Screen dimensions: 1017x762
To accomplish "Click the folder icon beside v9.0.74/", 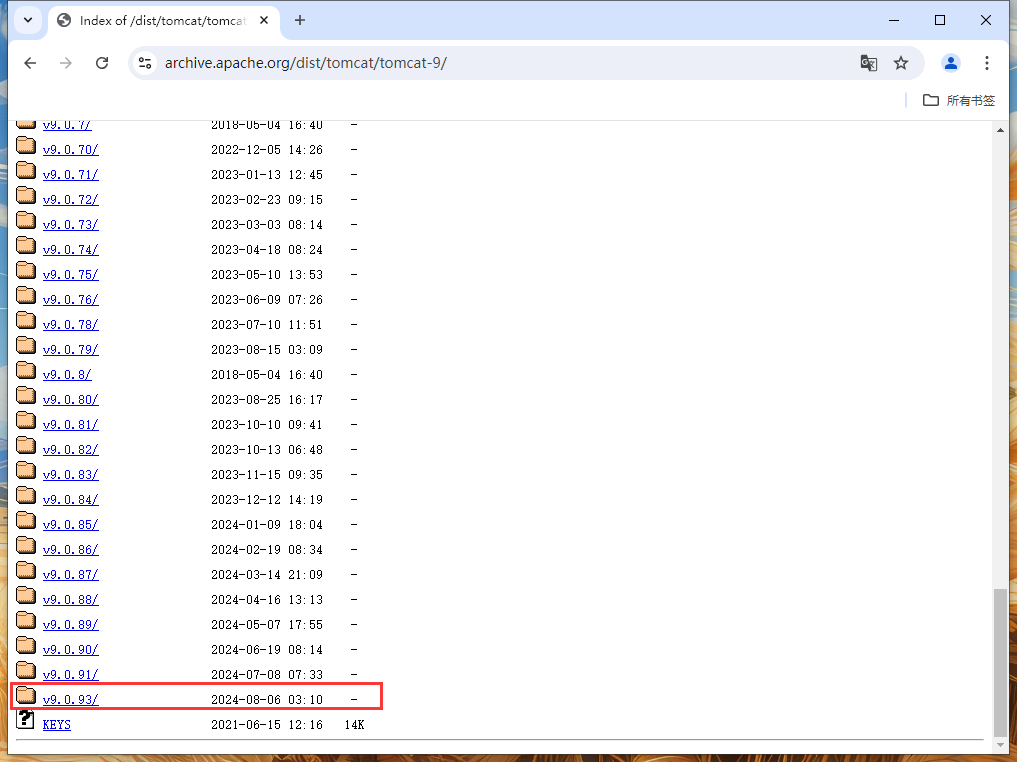I will tap(26, 245).
